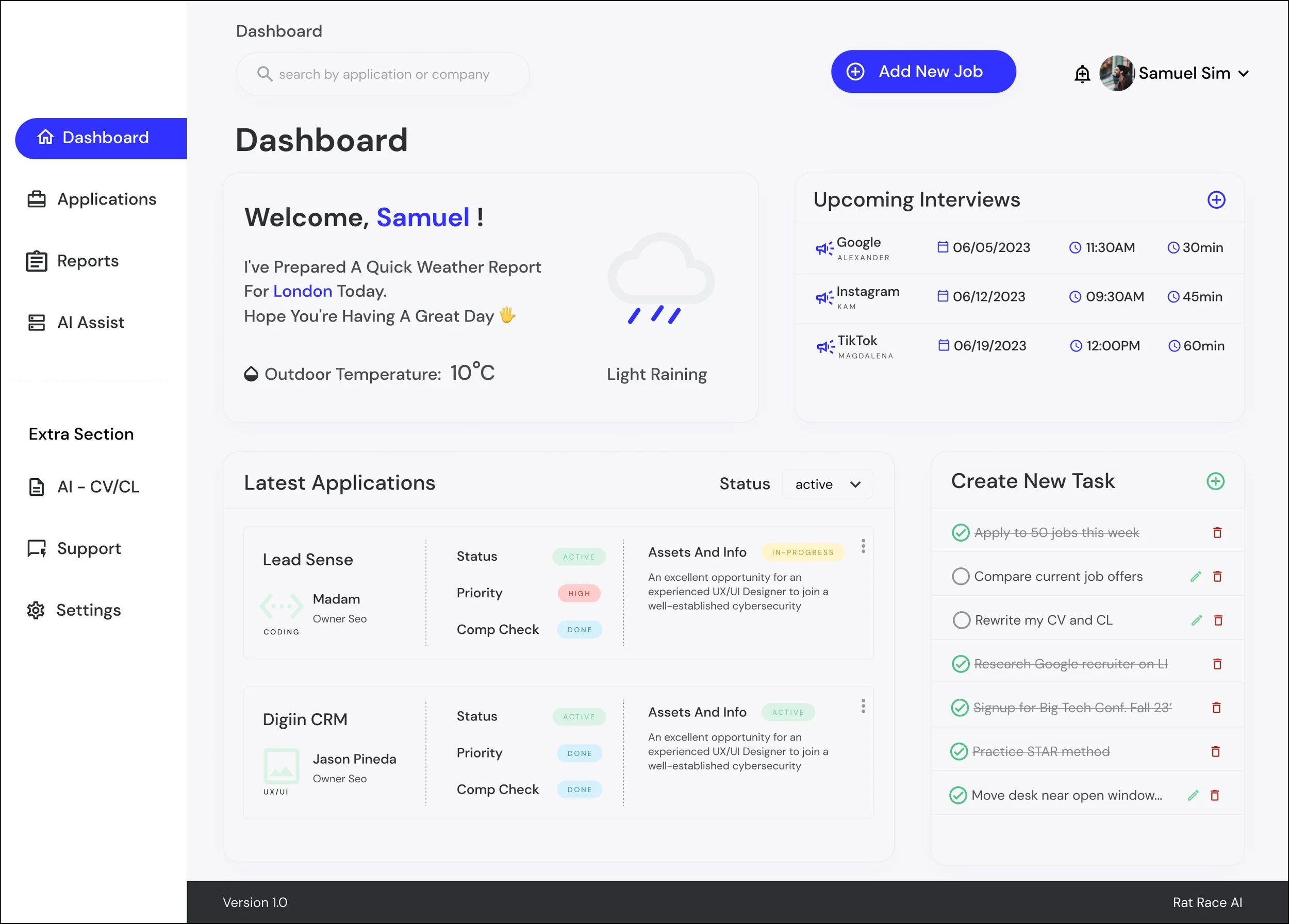Edit the 'Compare current job offers' task
The height and width of the screenshot is (924, 1289).
[1195, 577]
